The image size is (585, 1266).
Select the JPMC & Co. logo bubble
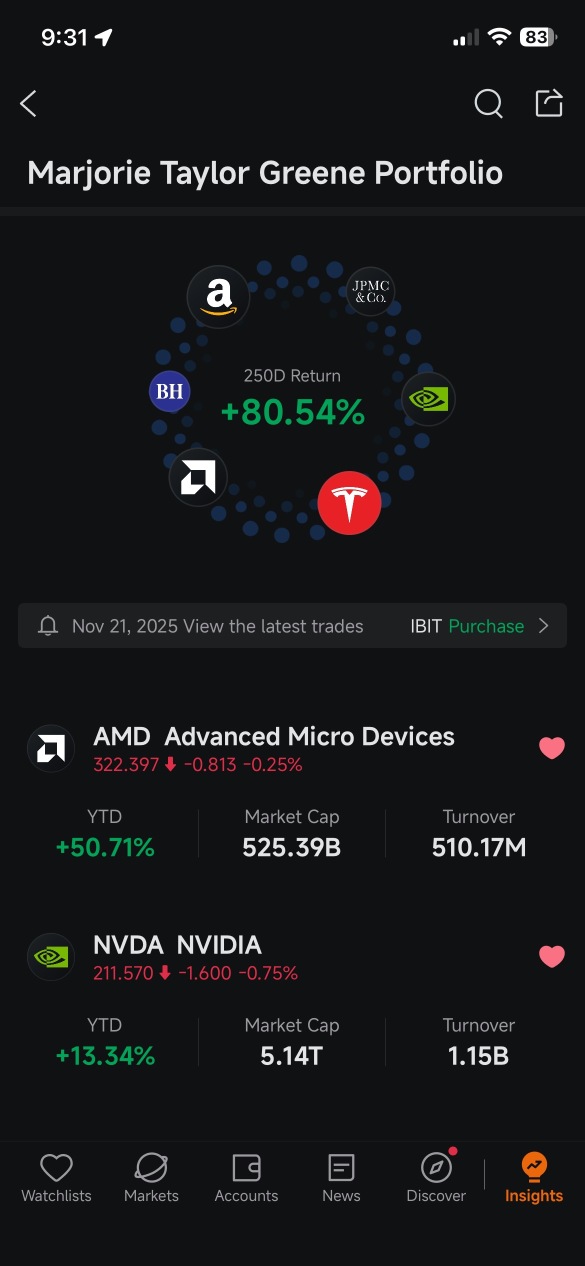[370, 292]
